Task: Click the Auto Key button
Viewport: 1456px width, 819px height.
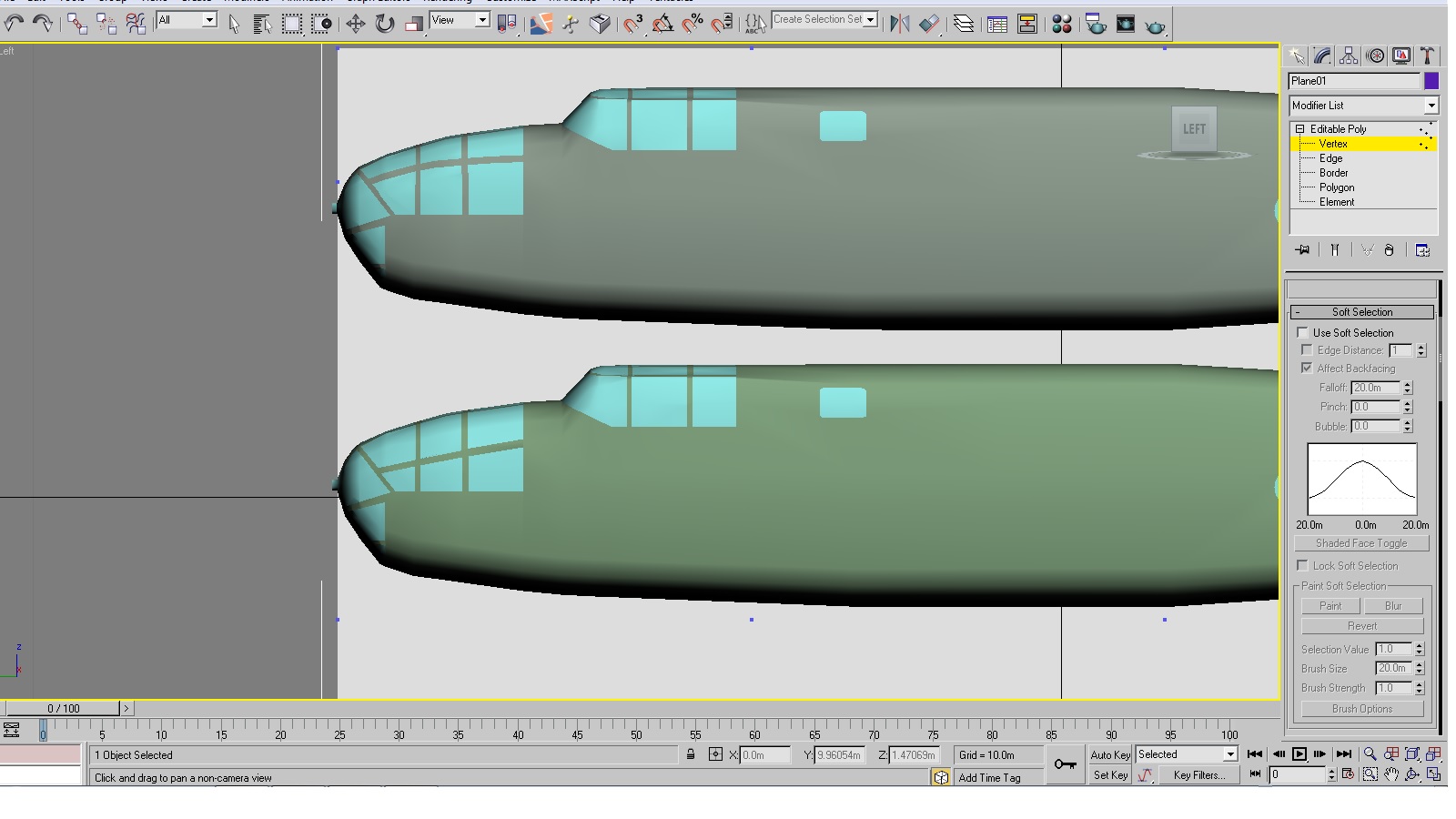Action: pyautogui.click(x=1110, y=754)
